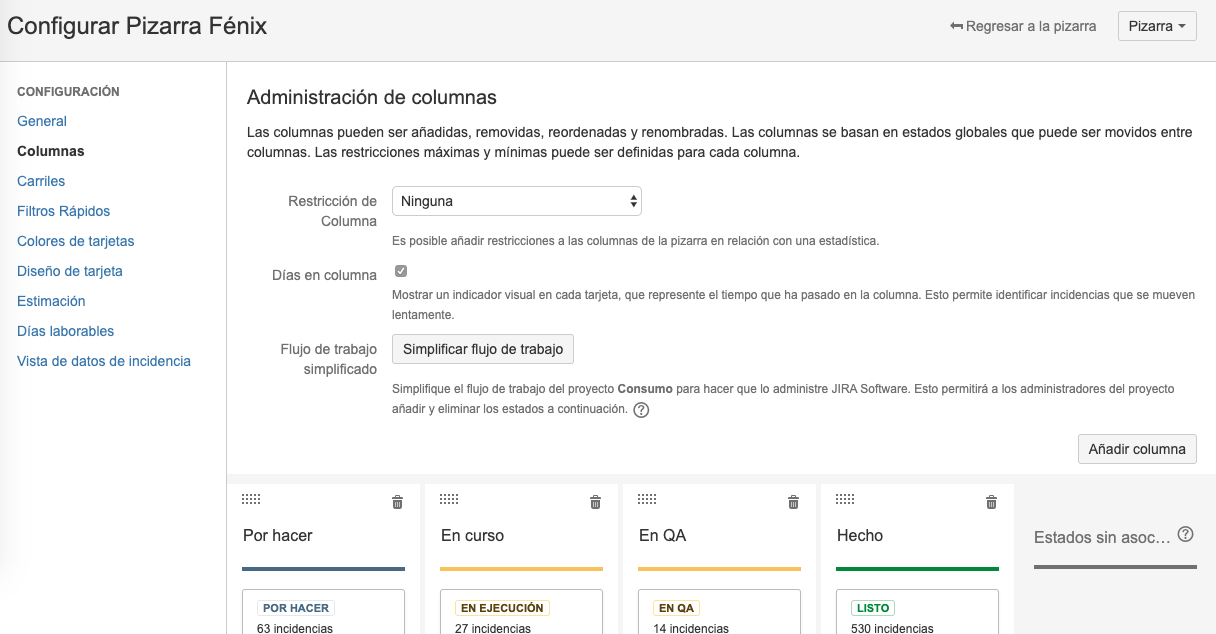Open help icon next to Estados sin asociar
Image resolution: width=1216 pixels, height=634 pixels.
click(1185, 534)
